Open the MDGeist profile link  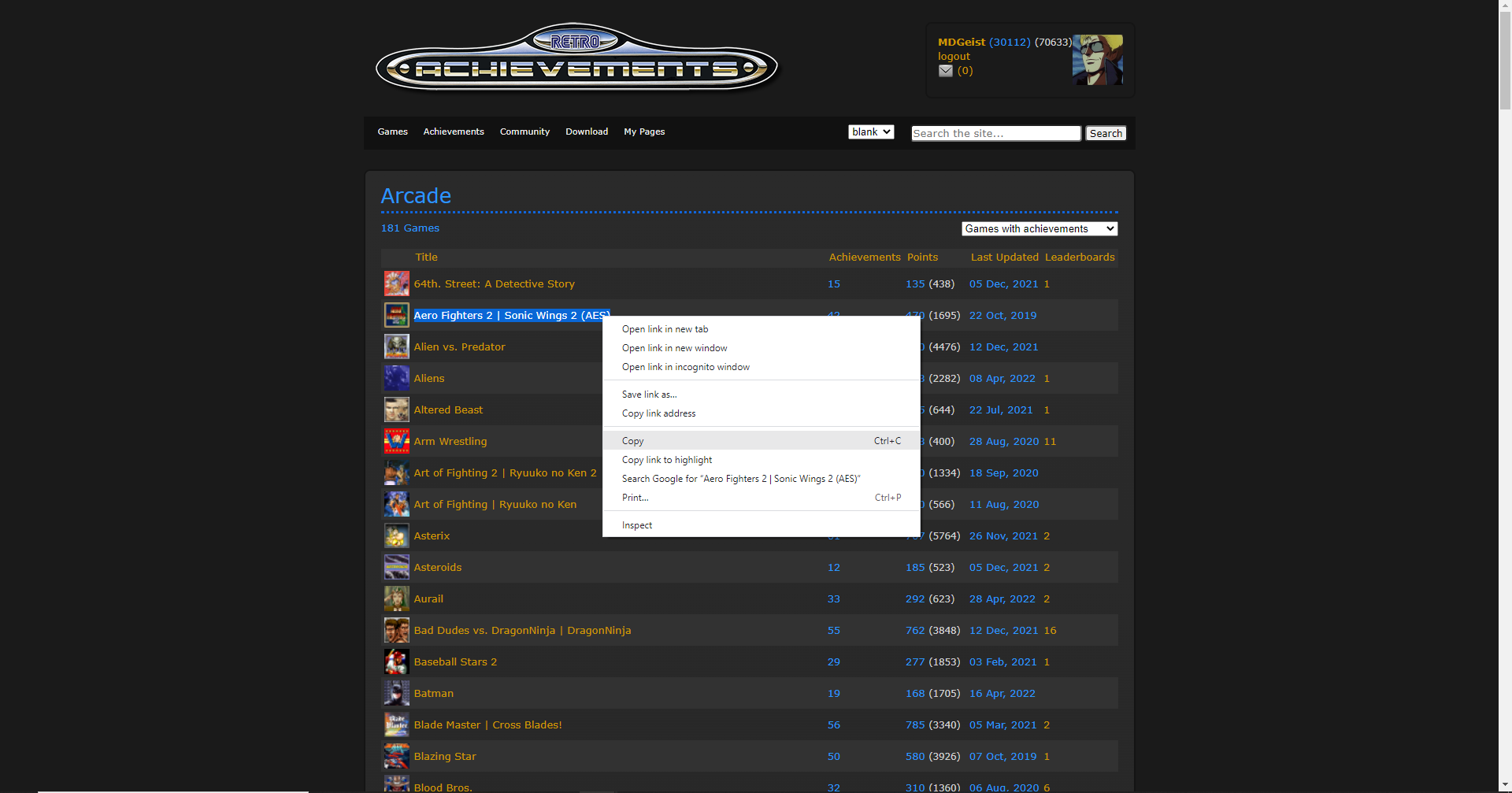(x=962, y=43)
